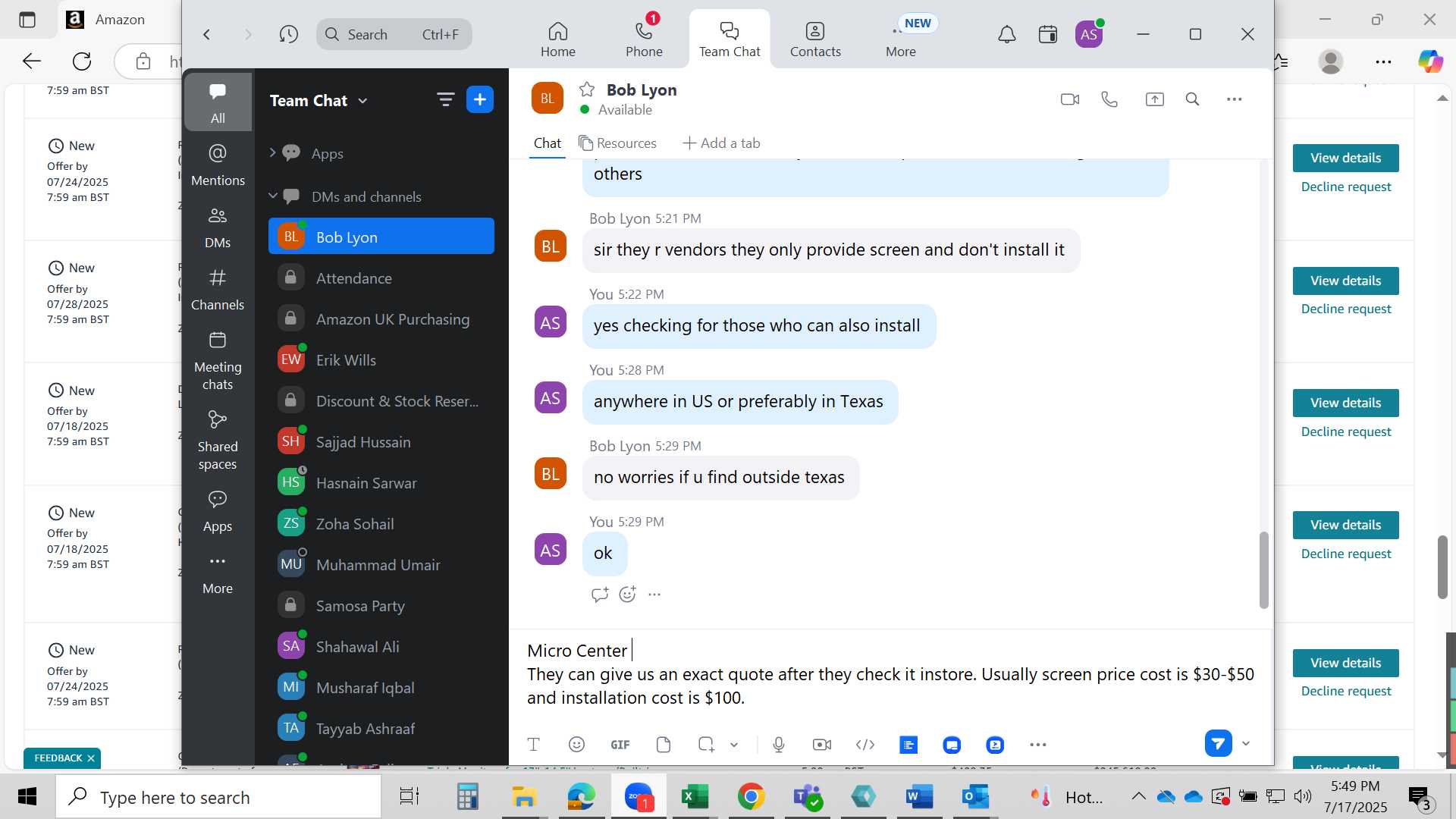The height and width of the screenshot is (819, 1456).
Task: Start a video meeting with Bob Lyon
Action: click(1069, 99)
